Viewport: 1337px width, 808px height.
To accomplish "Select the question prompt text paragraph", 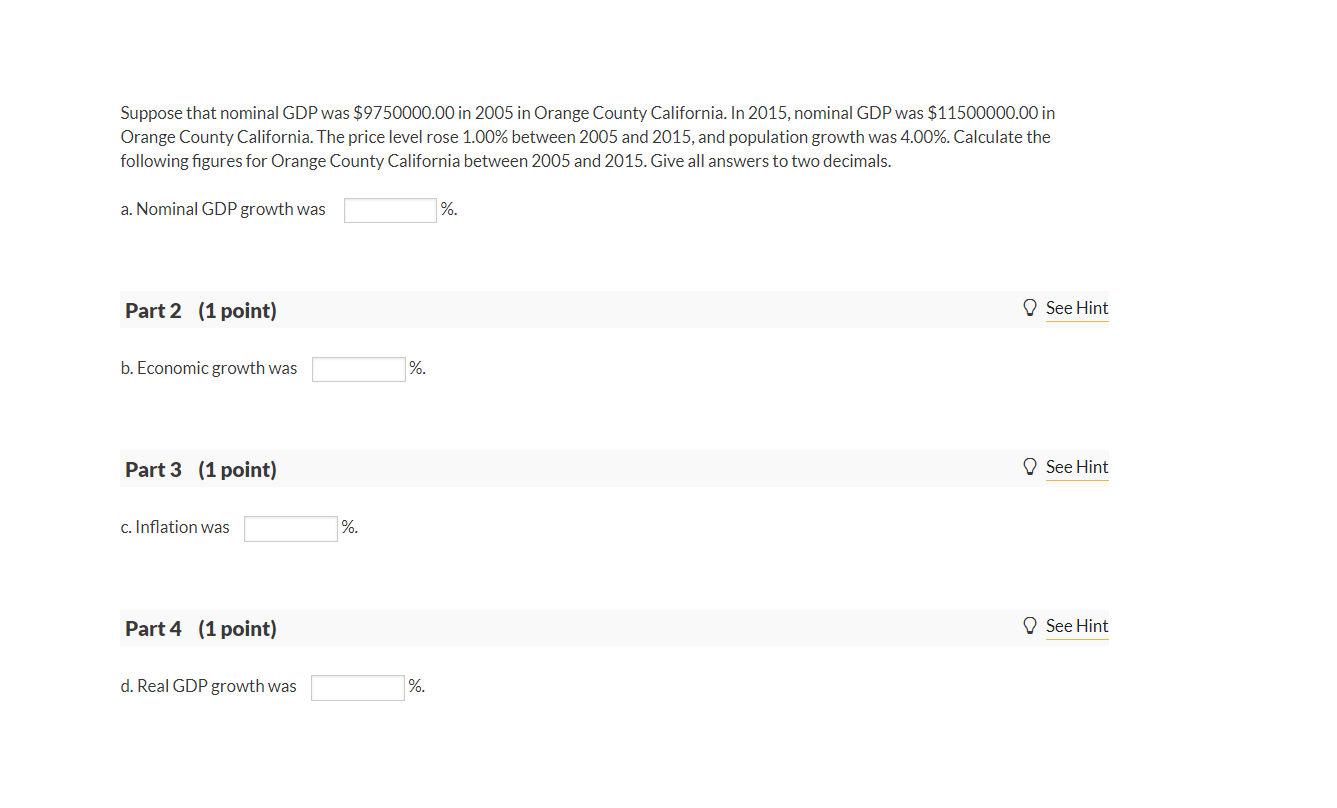I will tap(587, 136).
